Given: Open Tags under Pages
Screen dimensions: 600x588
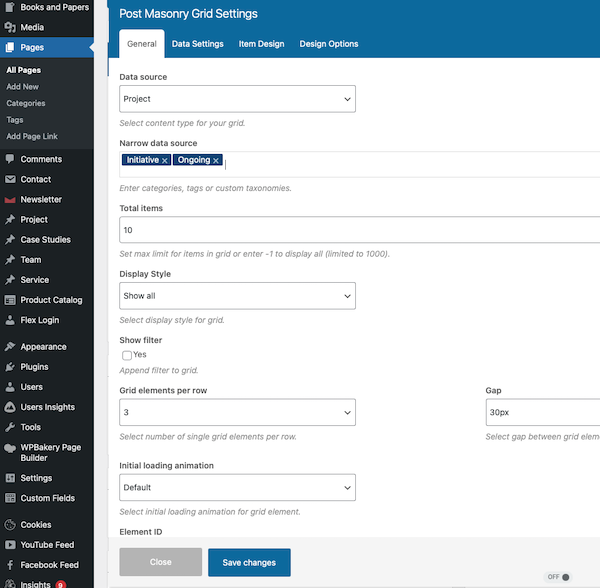Looking at the screenshot, I should (x=15, y=120).
